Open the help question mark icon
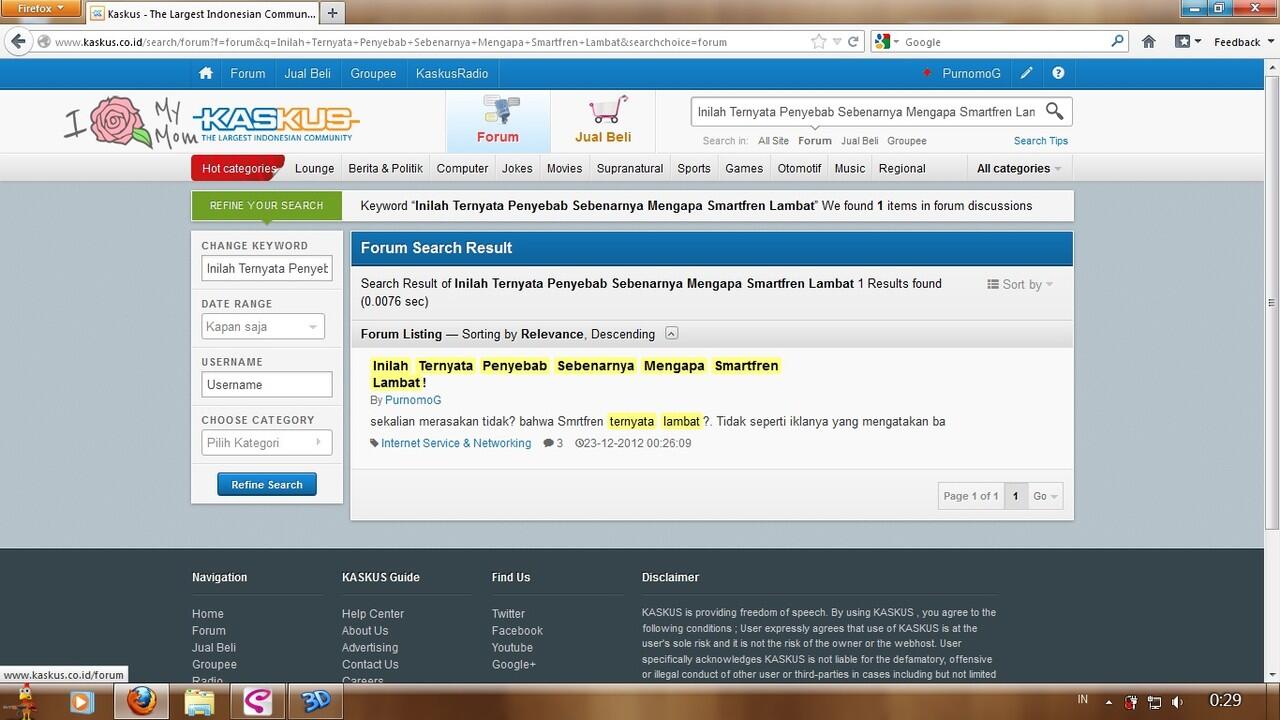The width and height of the screenshot is (1280, 720). click(x=1058, y=73)
